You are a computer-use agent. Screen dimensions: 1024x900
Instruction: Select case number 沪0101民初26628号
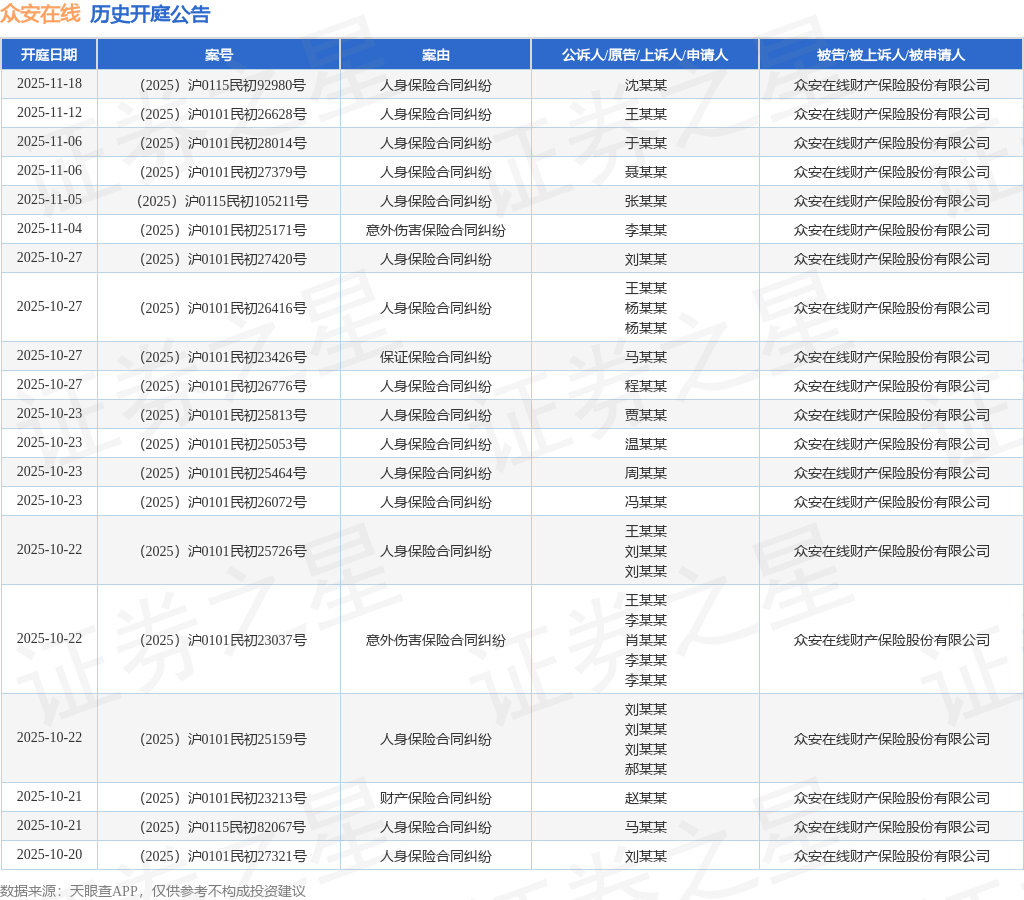(x=247, y=114)
